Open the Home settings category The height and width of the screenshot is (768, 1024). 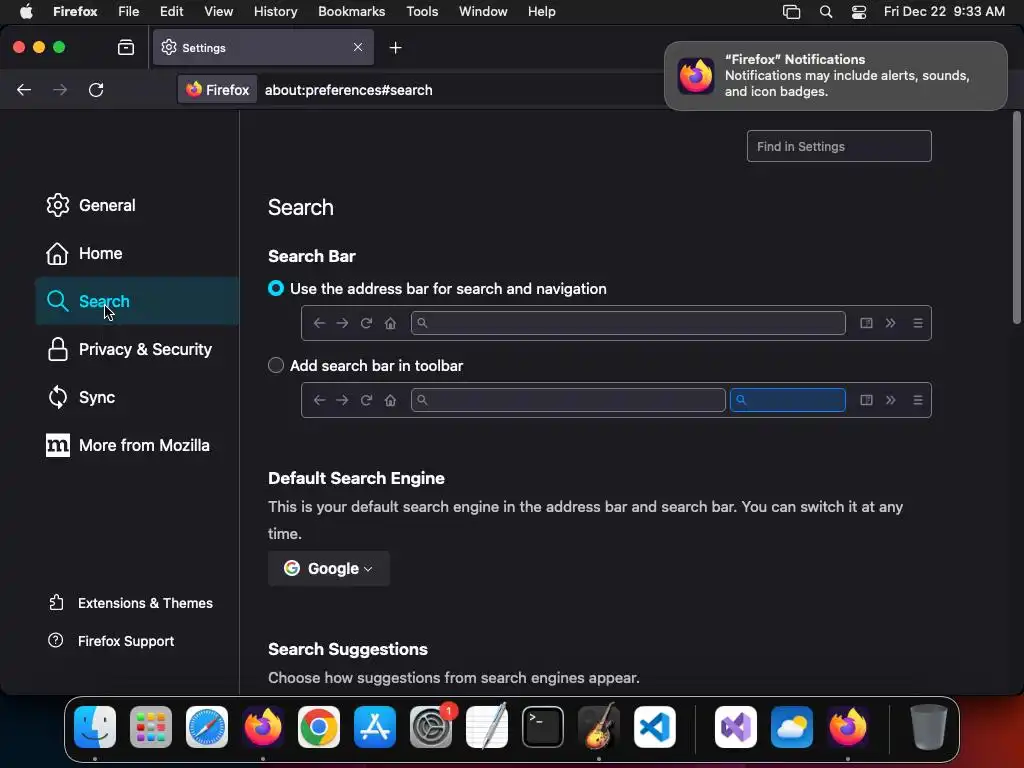[x=84, y=253]
